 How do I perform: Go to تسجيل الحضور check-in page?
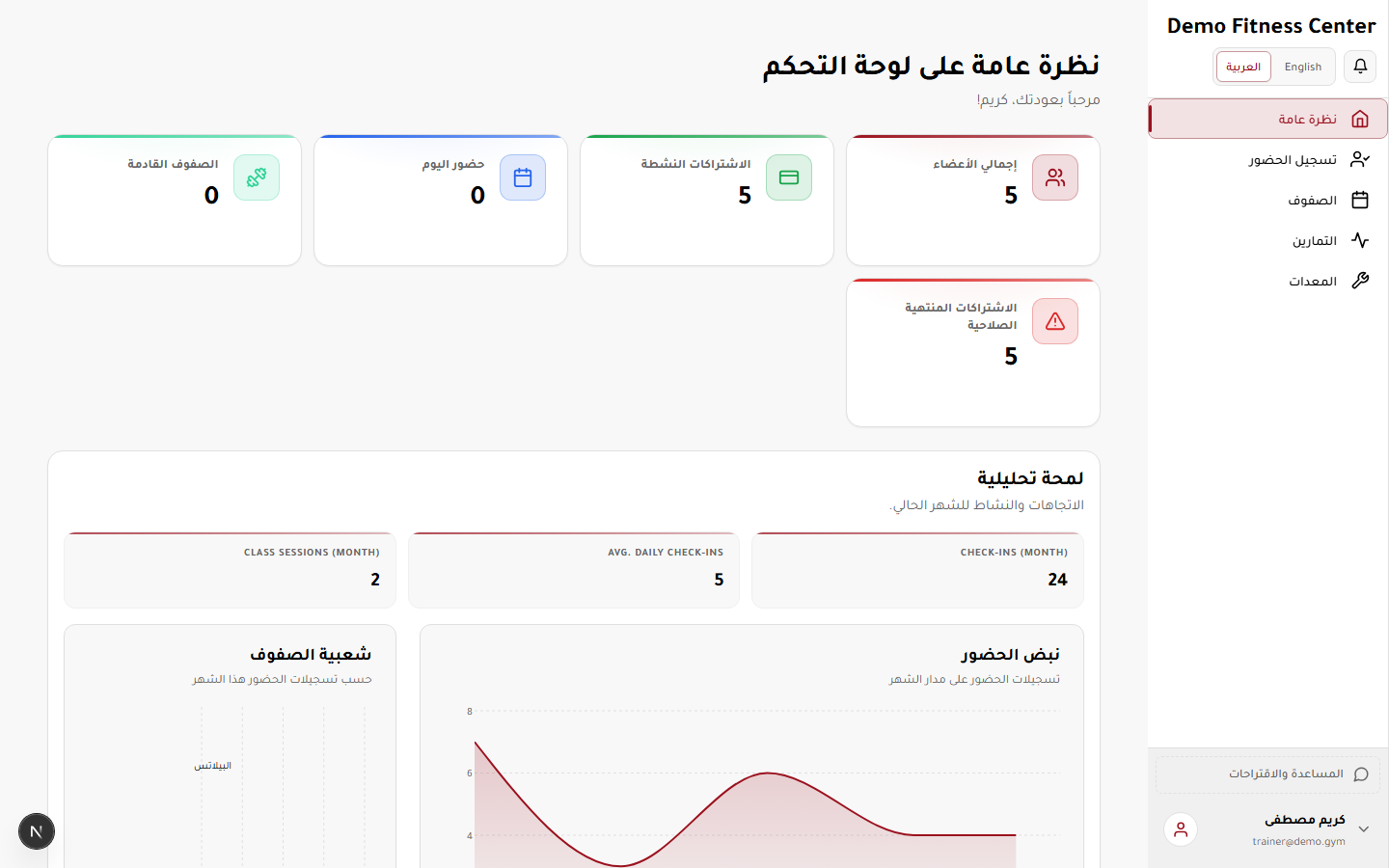point(1267,159)
